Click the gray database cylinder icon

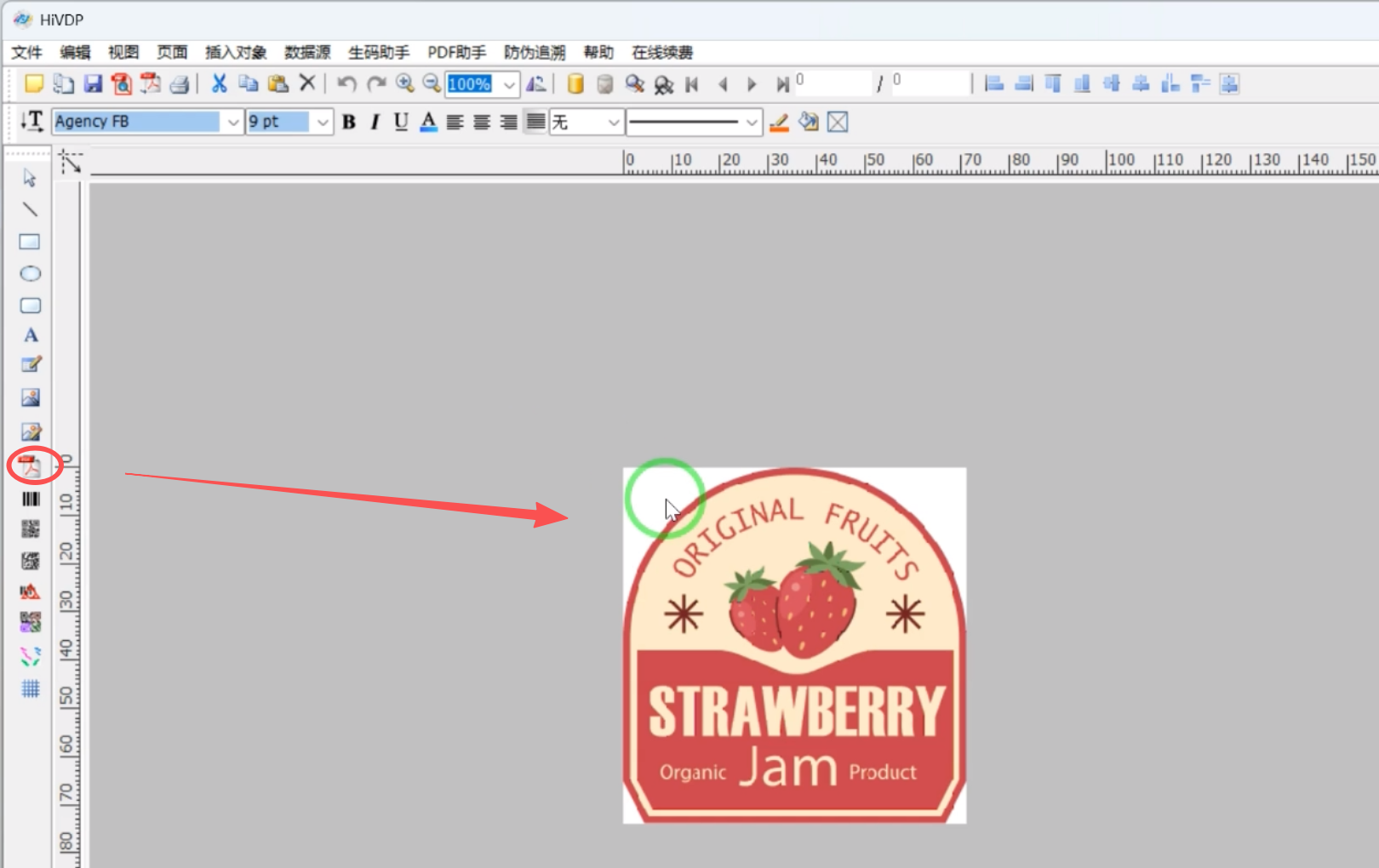[605, 83]
